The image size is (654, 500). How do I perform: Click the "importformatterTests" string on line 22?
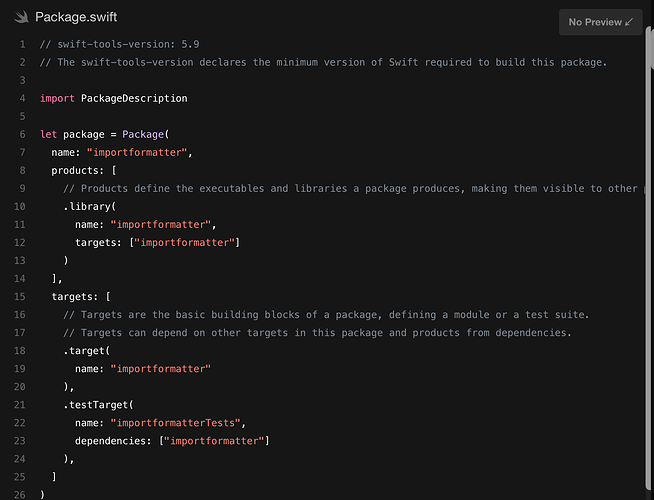176,423
